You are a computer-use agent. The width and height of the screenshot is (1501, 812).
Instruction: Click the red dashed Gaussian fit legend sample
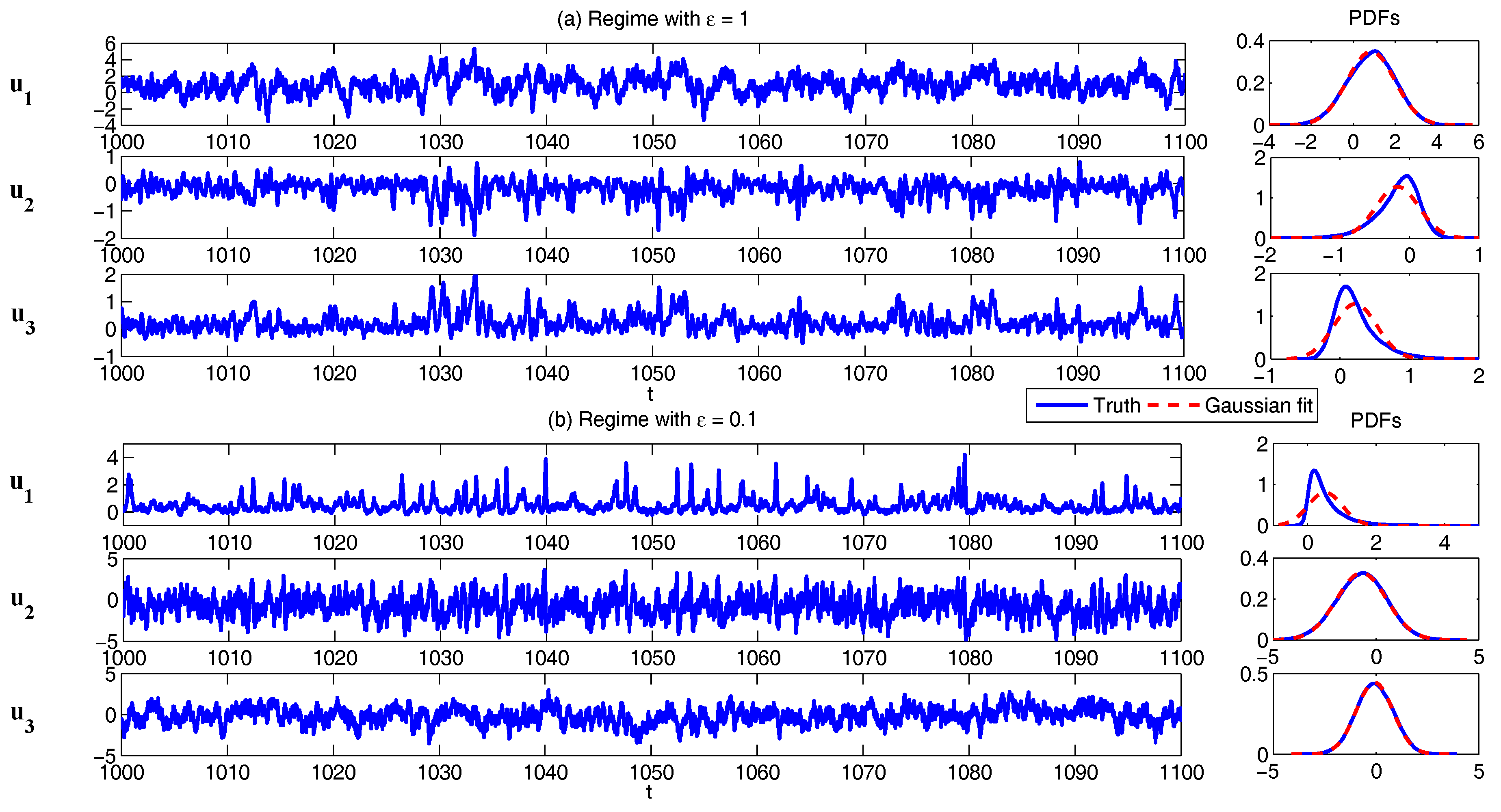tap(1174, 405)
